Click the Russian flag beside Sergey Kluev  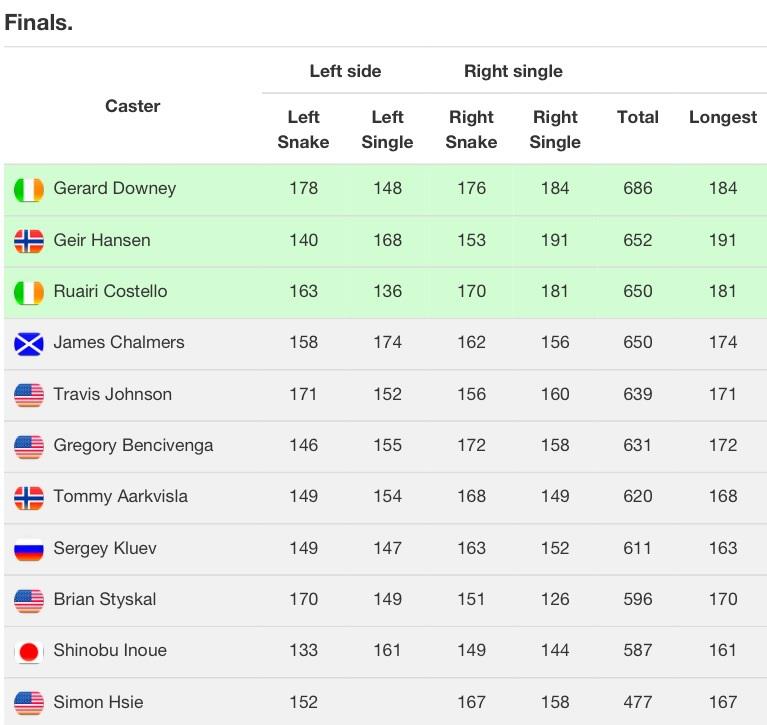tap(29, 549)
